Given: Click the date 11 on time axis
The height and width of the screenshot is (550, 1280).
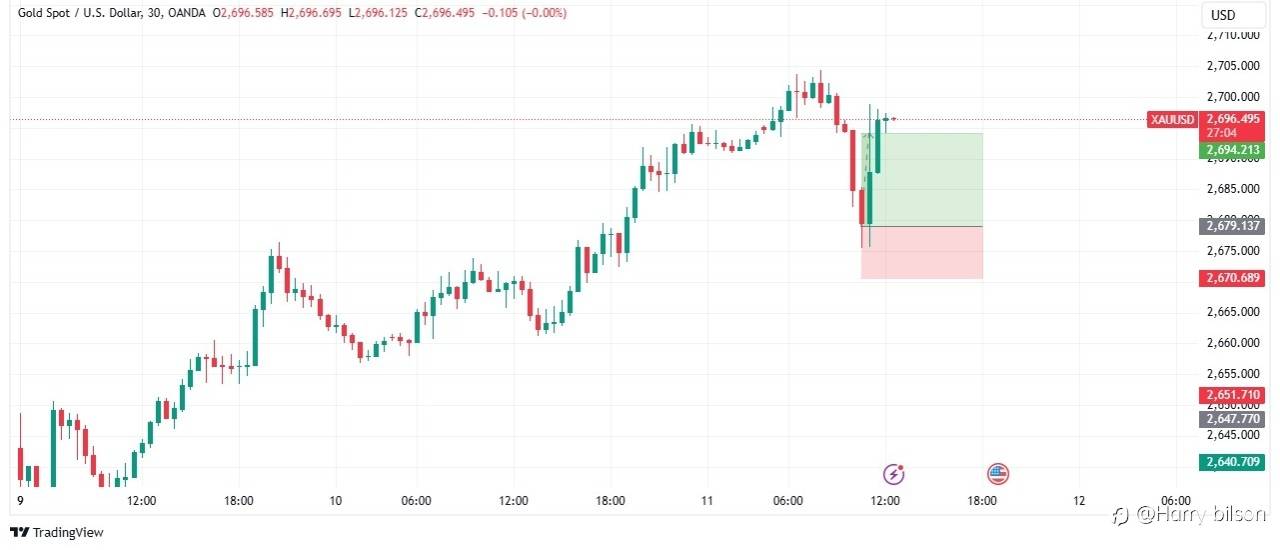Looking at the screenshot, I should tap(707, 500).
